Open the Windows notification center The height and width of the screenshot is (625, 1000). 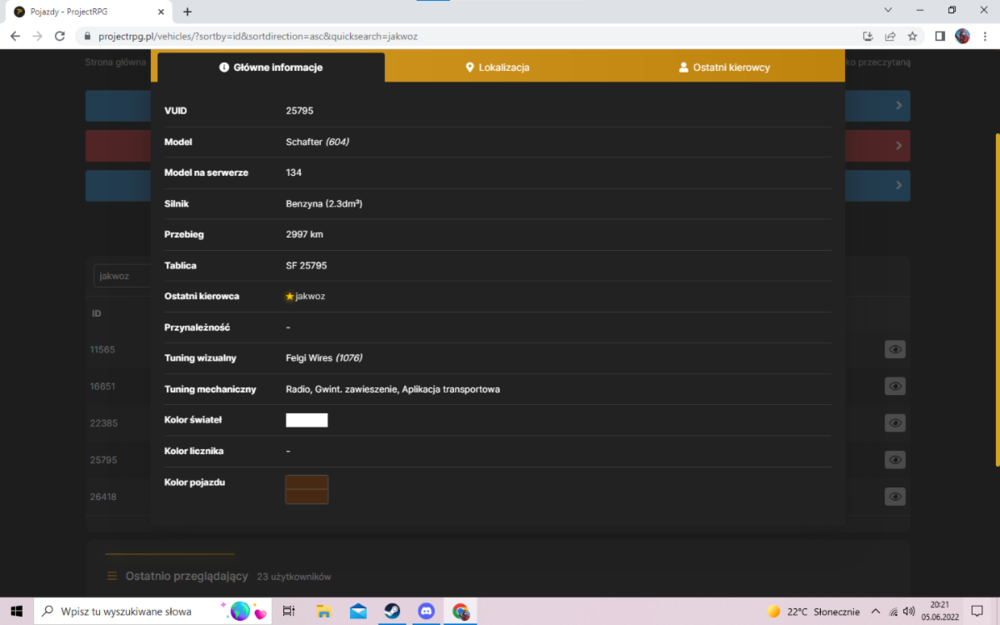click(x=977, y=611)
